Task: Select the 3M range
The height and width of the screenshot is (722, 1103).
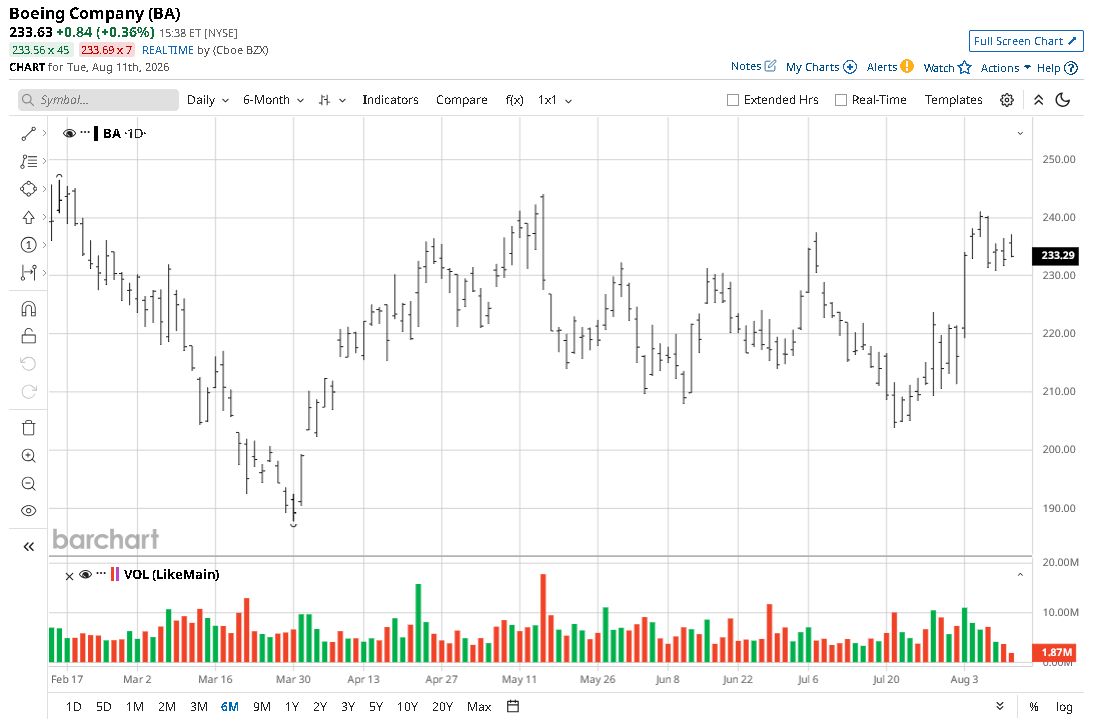Action: (x=199, y=707)
